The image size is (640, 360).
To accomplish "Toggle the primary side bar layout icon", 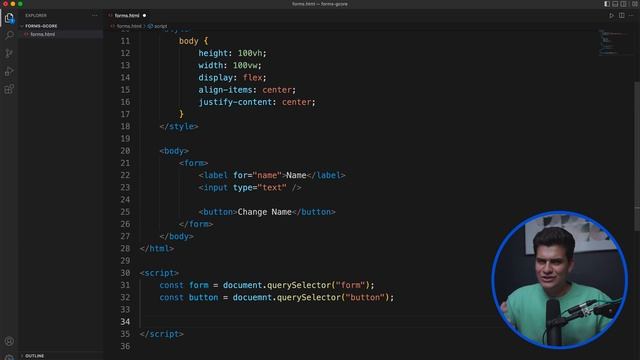I will point(607,4).
